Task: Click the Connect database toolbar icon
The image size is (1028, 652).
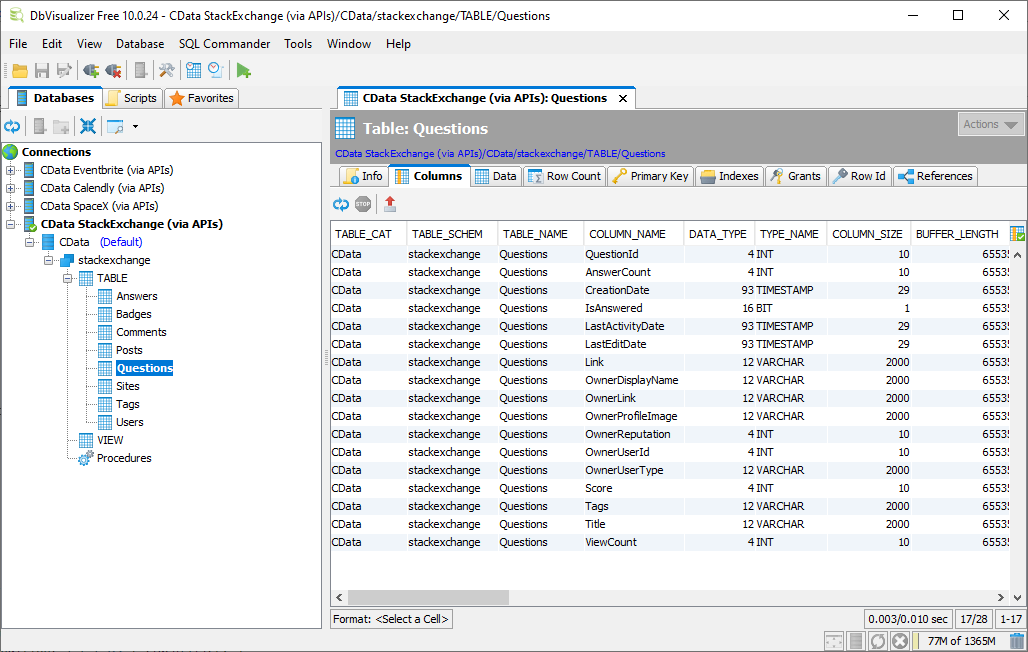Action: [x=90, y=69]
